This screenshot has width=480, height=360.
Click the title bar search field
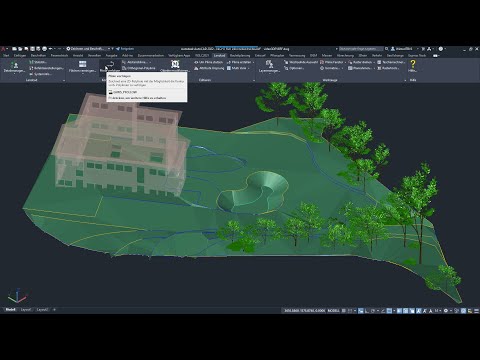click(x=361, y=49)
